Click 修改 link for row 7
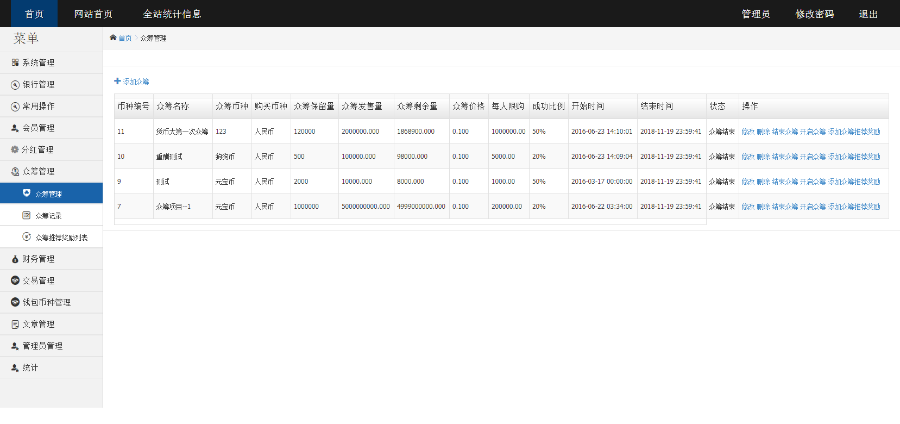Screen dimensions: 900x424 click(x=748, y=207)
